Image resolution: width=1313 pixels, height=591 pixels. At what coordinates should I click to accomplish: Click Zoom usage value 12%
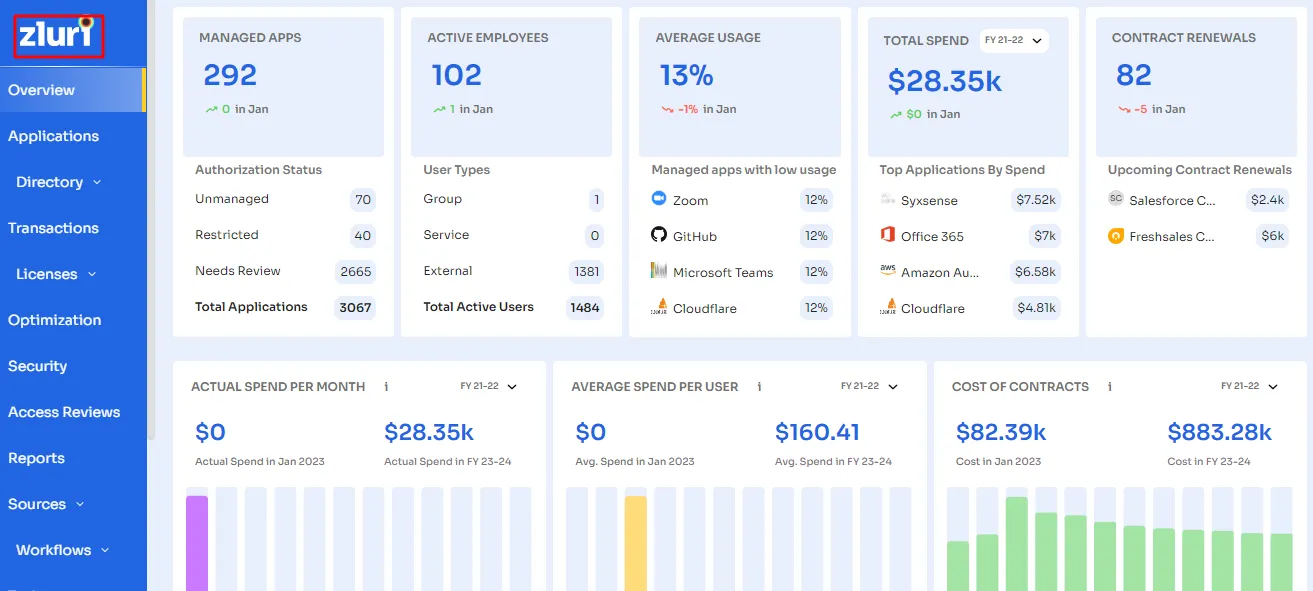coord(816,199)
